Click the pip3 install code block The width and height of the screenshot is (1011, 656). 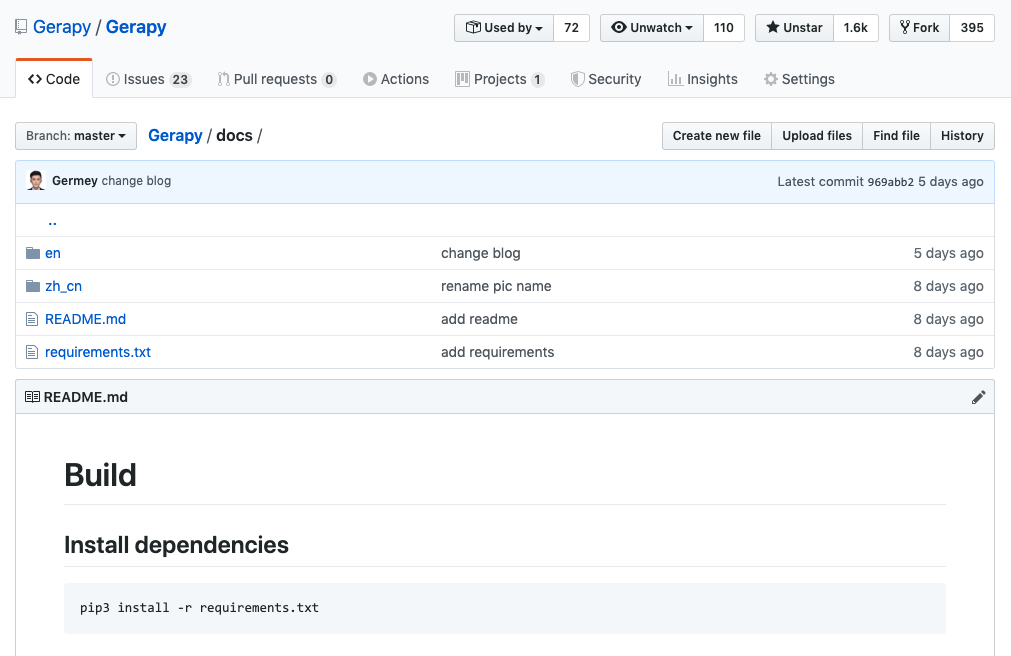tap(505, 608)
